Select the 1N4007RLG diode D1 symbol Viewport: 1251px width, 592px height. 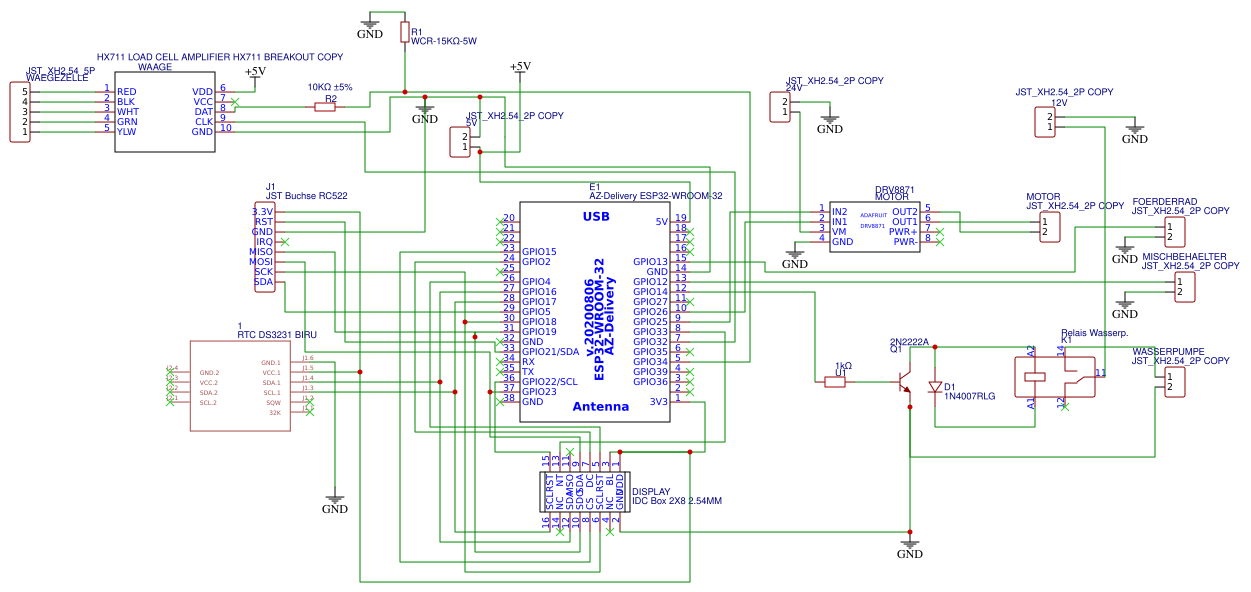click(936, 386)
